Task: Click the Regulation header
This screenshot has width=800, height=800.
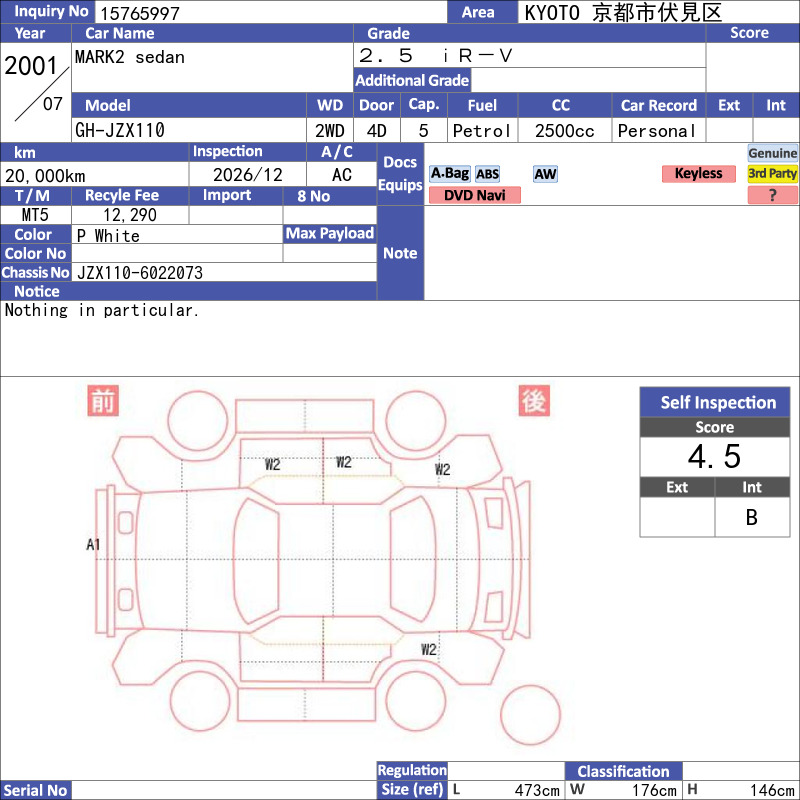Action: tap(412, 770)
